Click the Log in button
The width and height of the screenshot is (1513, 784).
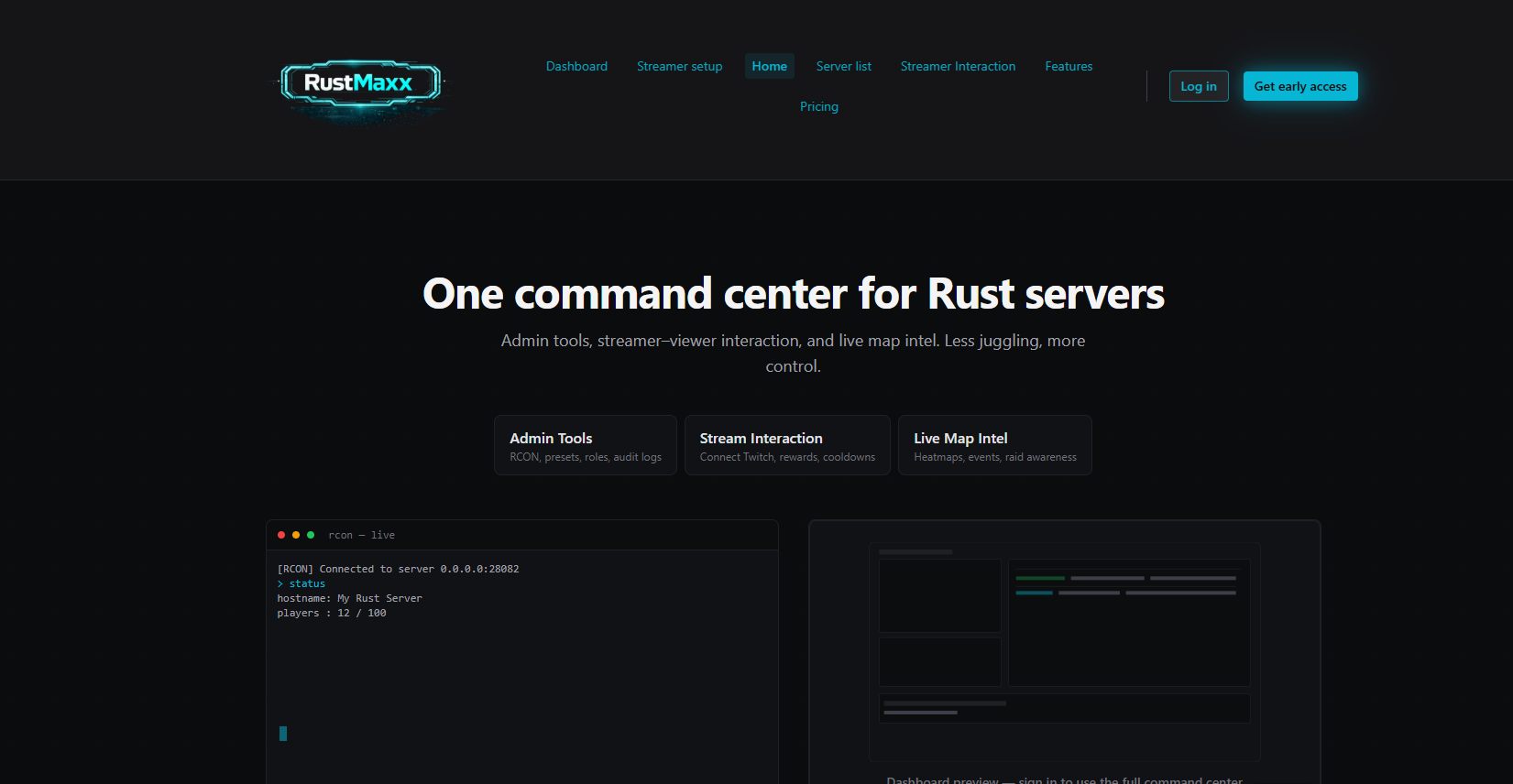(1199, 86)
